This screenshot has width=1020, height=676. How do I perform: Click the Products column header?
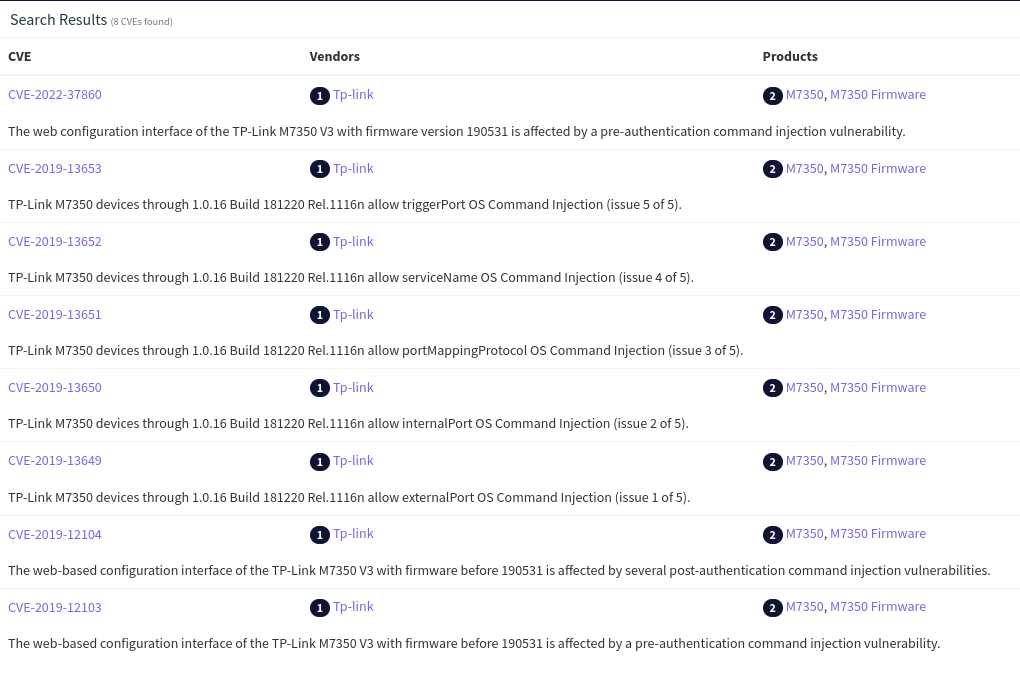click(x=790, y=56)
